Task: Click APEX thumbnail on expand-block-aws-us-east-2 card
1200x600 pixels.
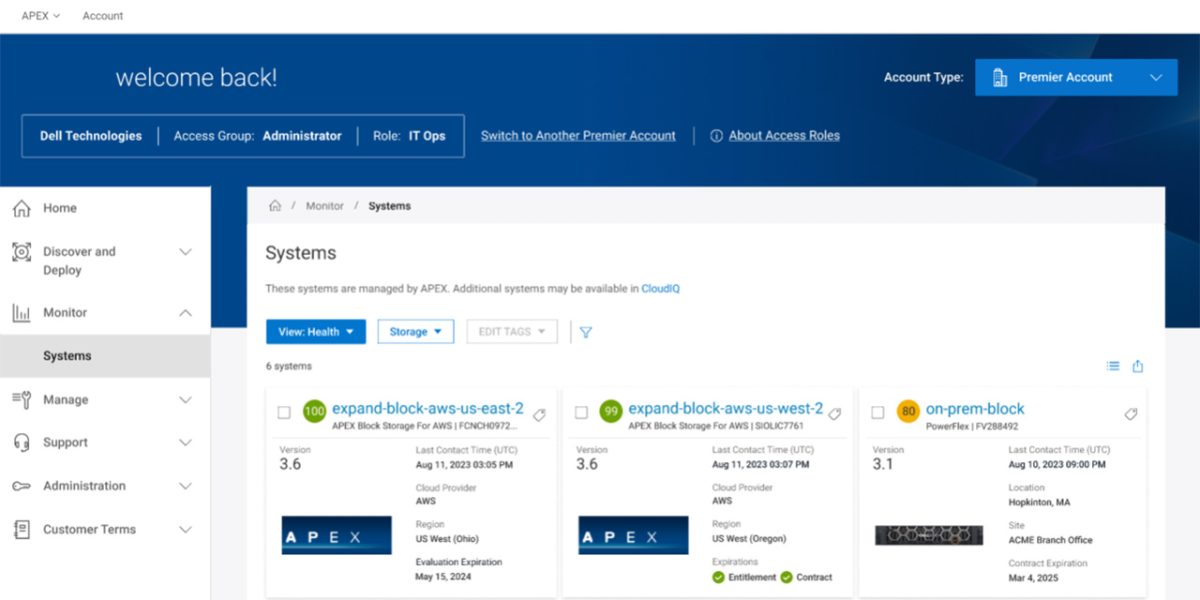Action: pos(336,535)
